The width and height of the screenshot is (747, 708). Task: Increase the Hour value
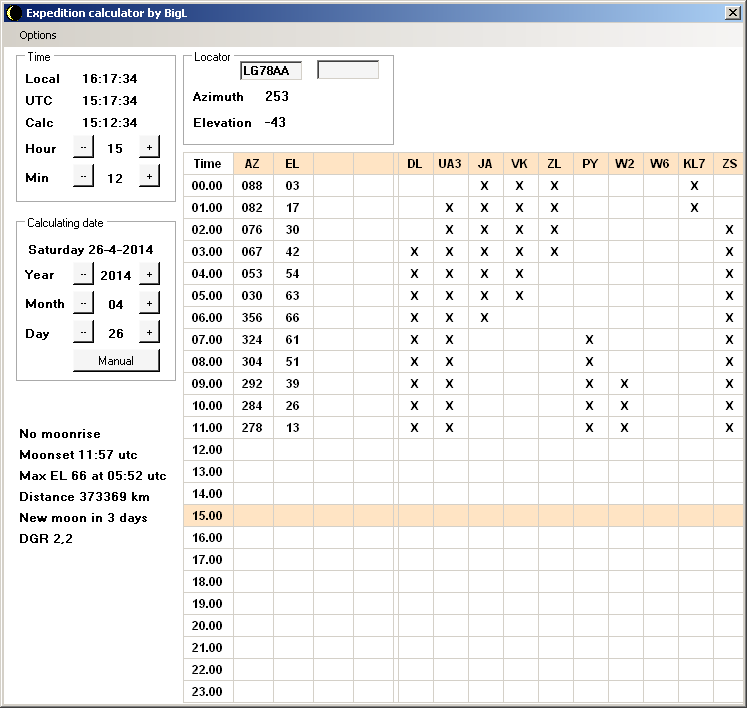pos(149,147)
